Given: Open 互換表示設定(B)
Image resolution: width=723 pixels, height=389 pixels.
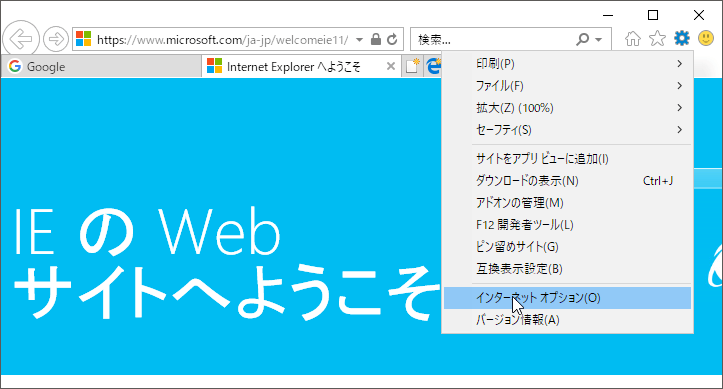Looking at the screenshot, I should (567, 269).
